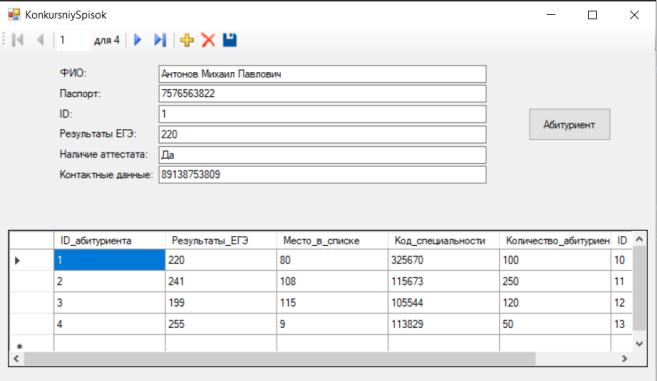Image resolution: width=657 pixels, height=381 pixels.
Task: Add new record with plus icon
Action: pyautogui.click(x=187, y=40)
